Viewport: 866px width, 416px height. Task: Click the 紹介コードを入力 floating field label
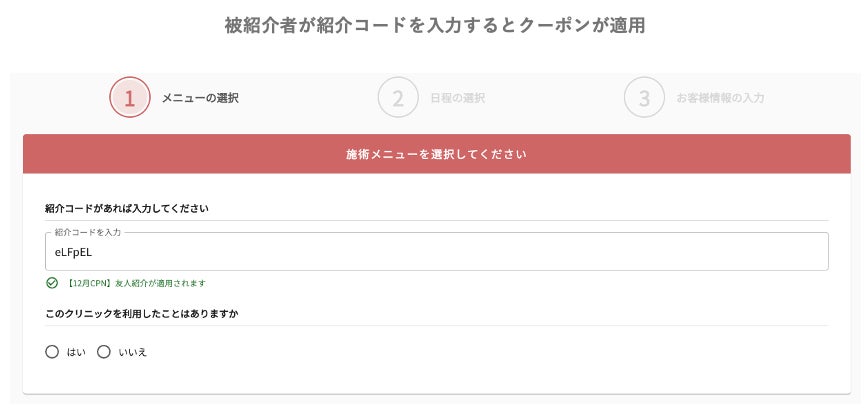pos(87,232)
